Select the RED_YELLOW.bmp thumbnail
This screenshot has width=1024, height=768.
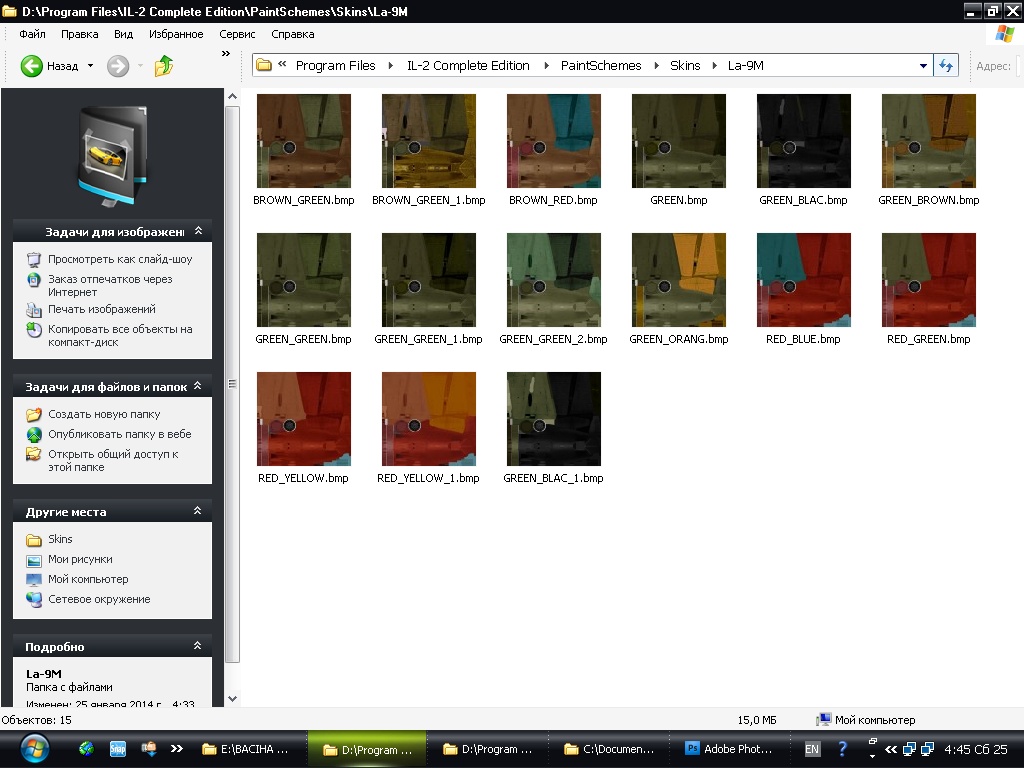(304, 419)
